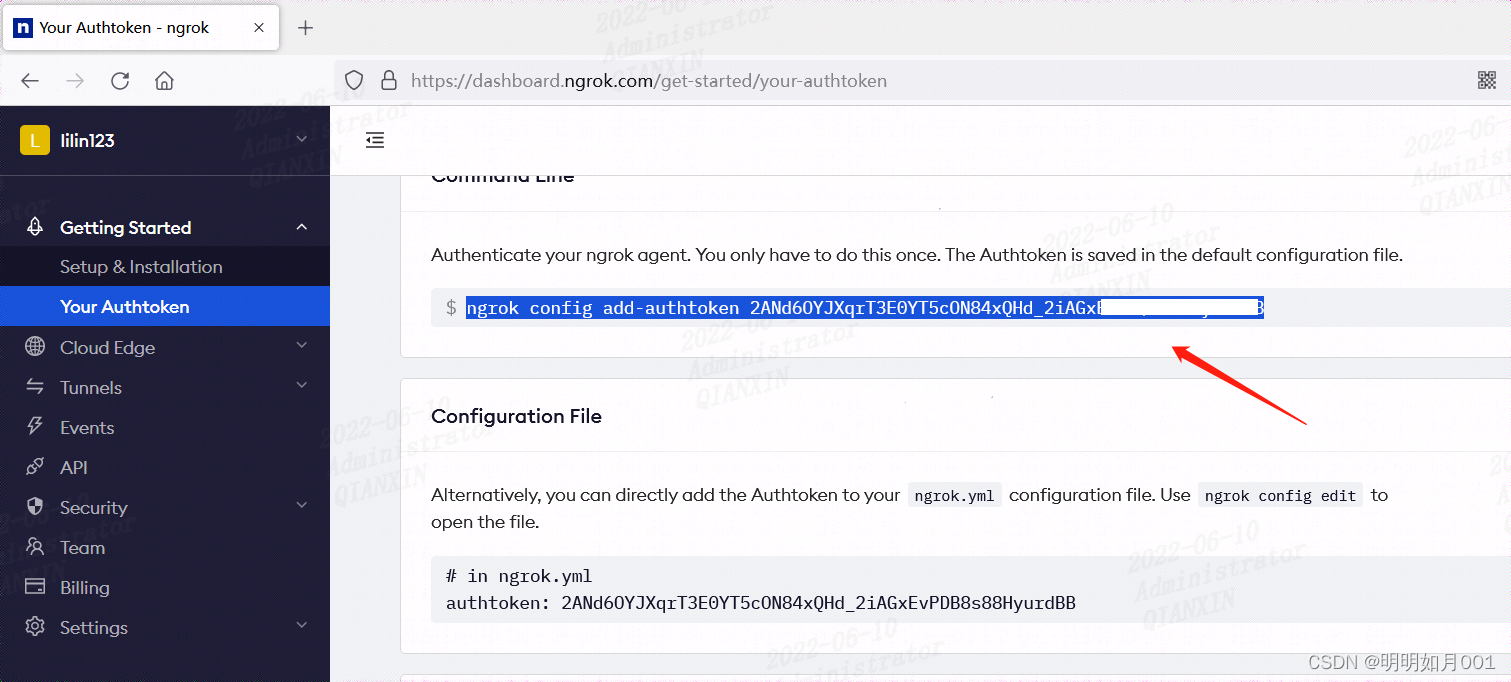Click the Billing card icon
The width and height of the screenshot is (1511, 682).
[35, 587]
